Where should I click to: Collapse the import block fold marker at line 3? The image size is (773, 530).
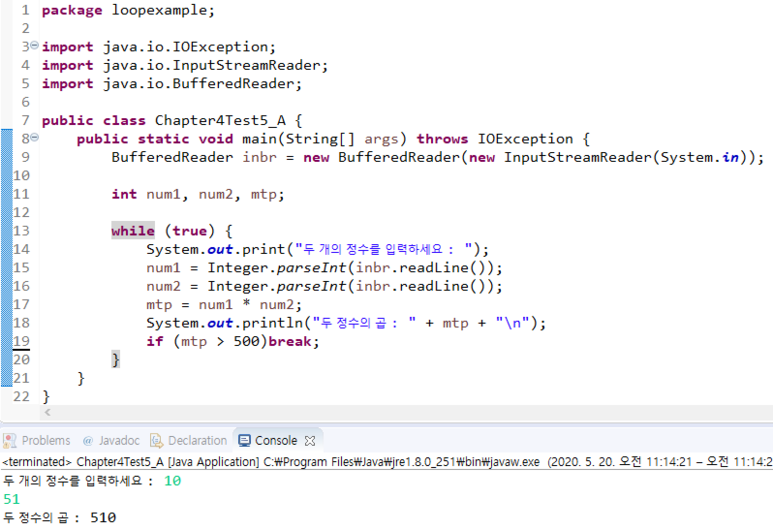[x=34, y=45]
